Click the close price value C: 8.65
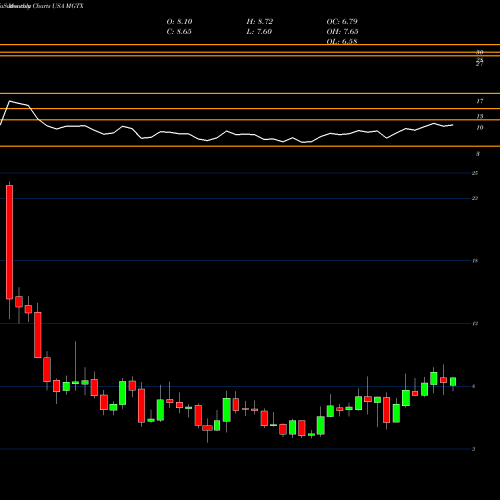The image size is (500, 500). click(179, 32)
